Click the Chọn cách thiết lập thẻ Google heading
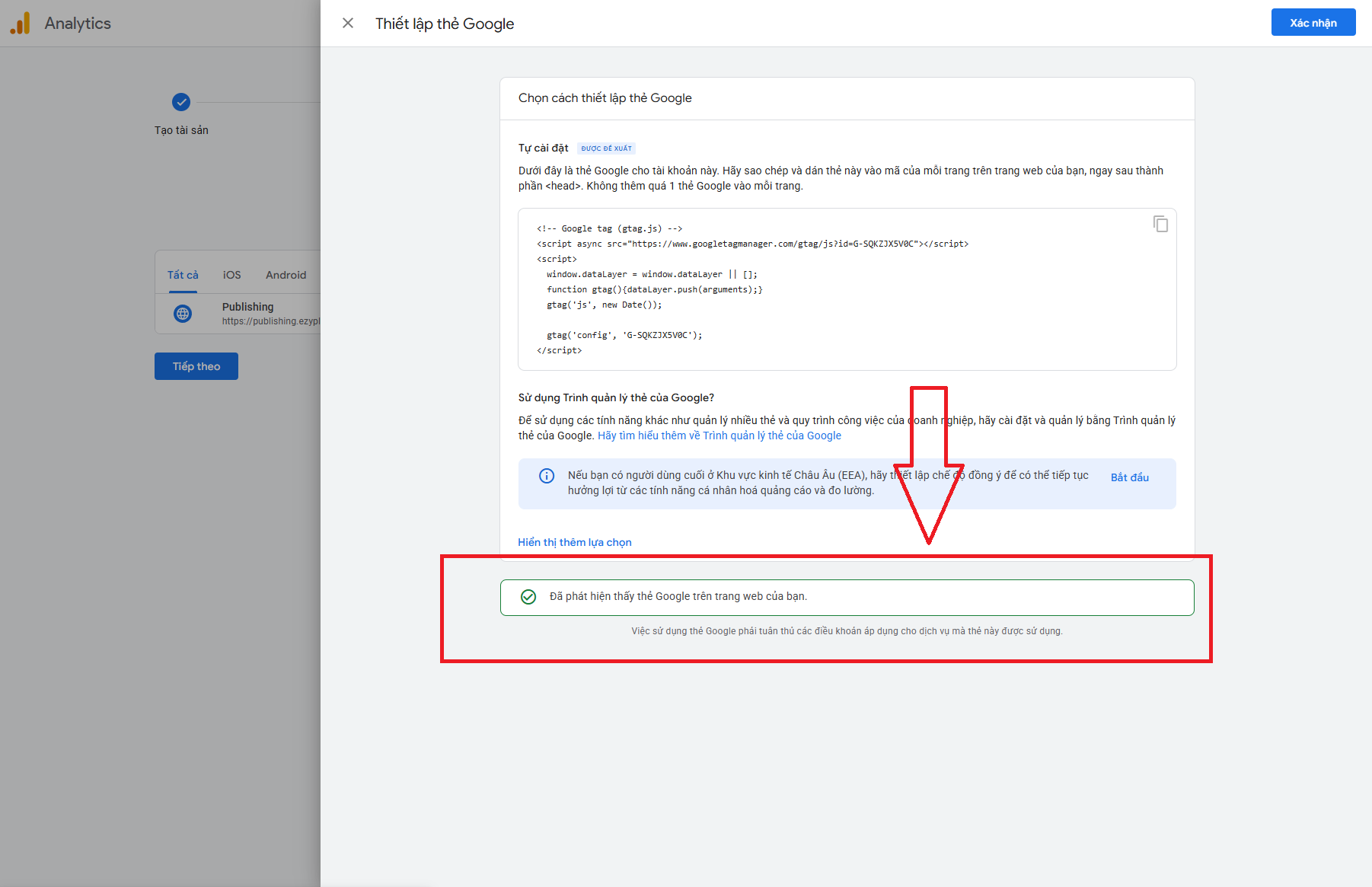 (x=605, y=98)
